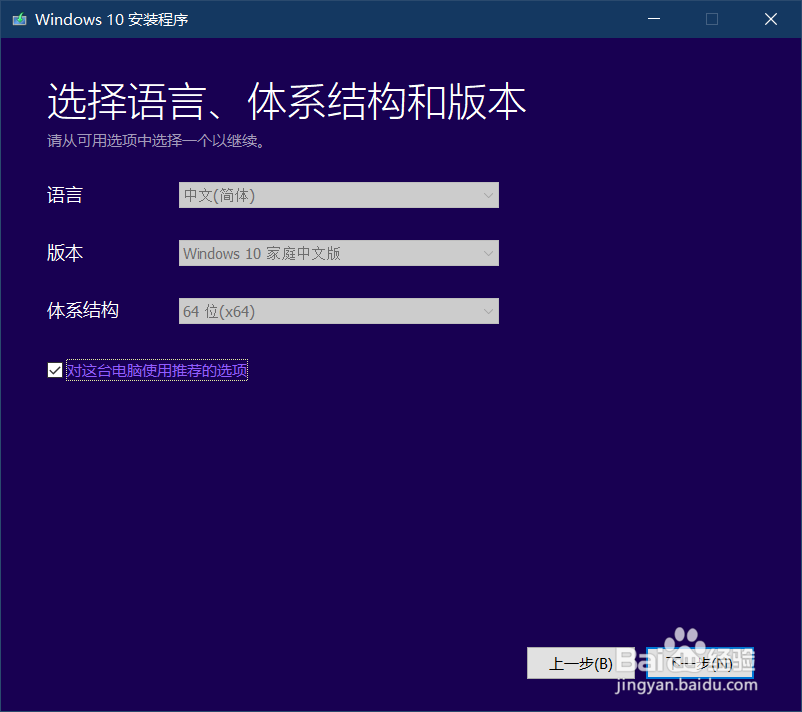The image size is (802, 712).
Task: Click the 选择语言、体系结构和版本 heading
Action: click(286, 101)
